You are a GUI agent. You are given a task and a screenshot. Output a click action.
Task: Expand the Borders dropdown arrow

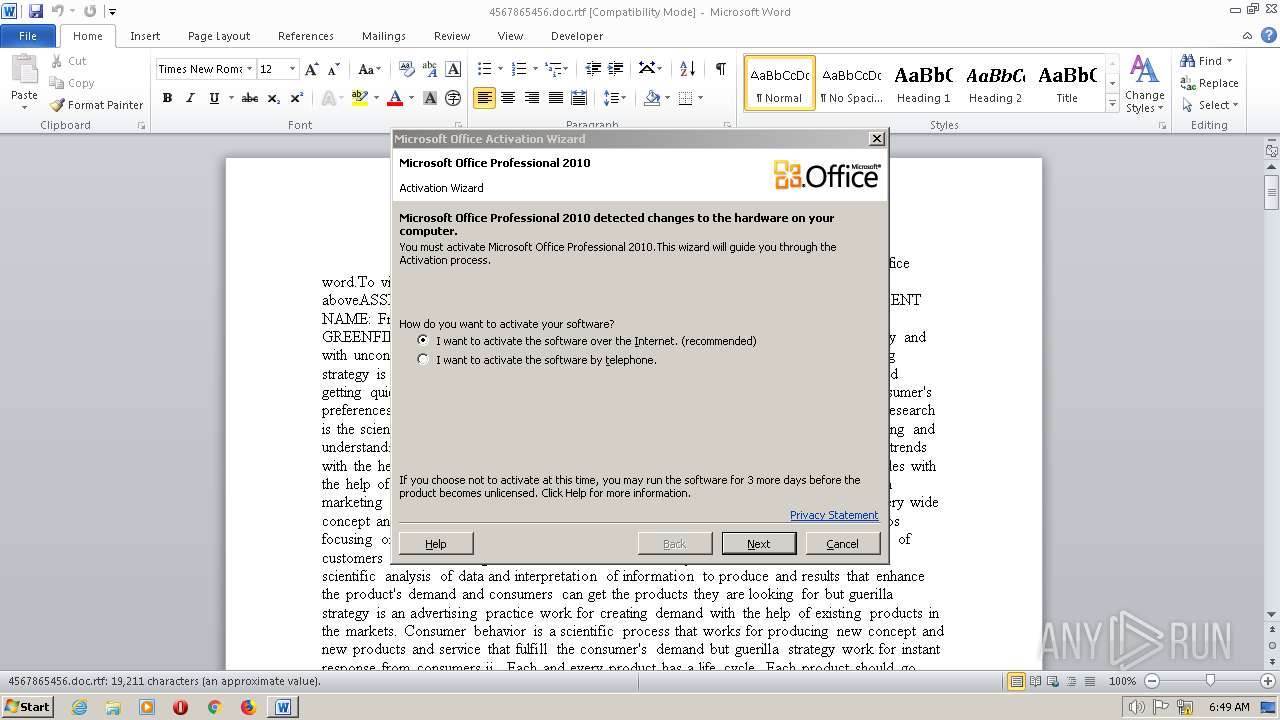point(701,98)
